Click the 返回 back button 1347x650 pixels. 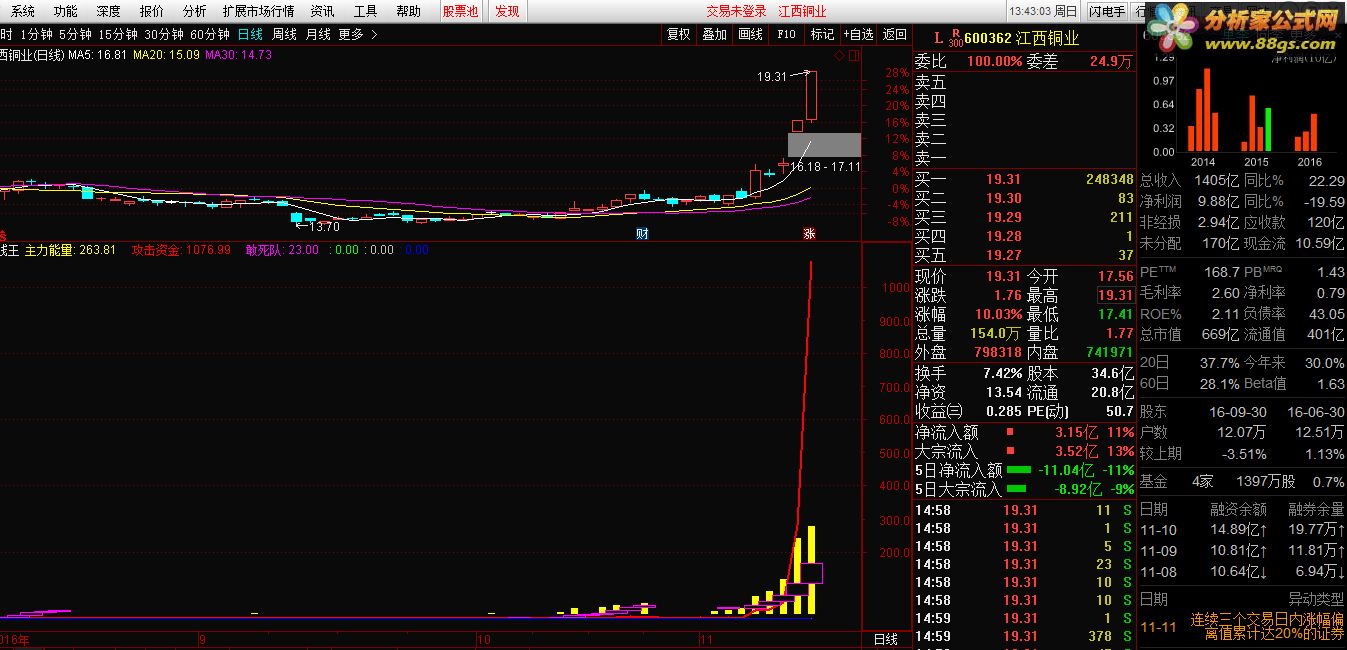tap(894, 34)
